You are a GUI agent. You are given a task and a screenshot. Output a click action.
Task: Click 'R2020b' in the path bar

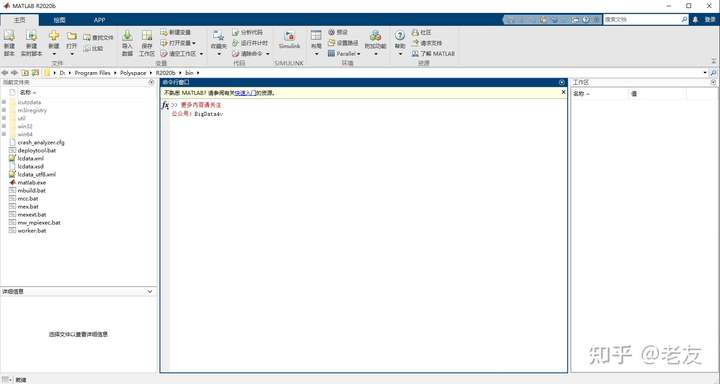pyautogui.click(x=165, y=73)
